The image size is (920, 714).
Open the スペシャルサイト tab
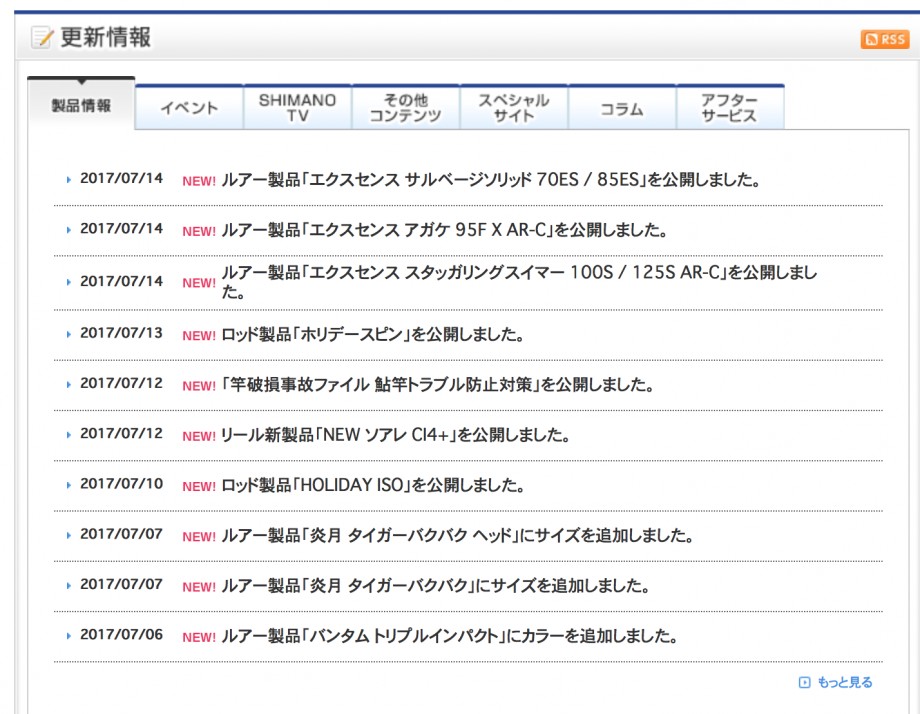[x=514, y=107]
